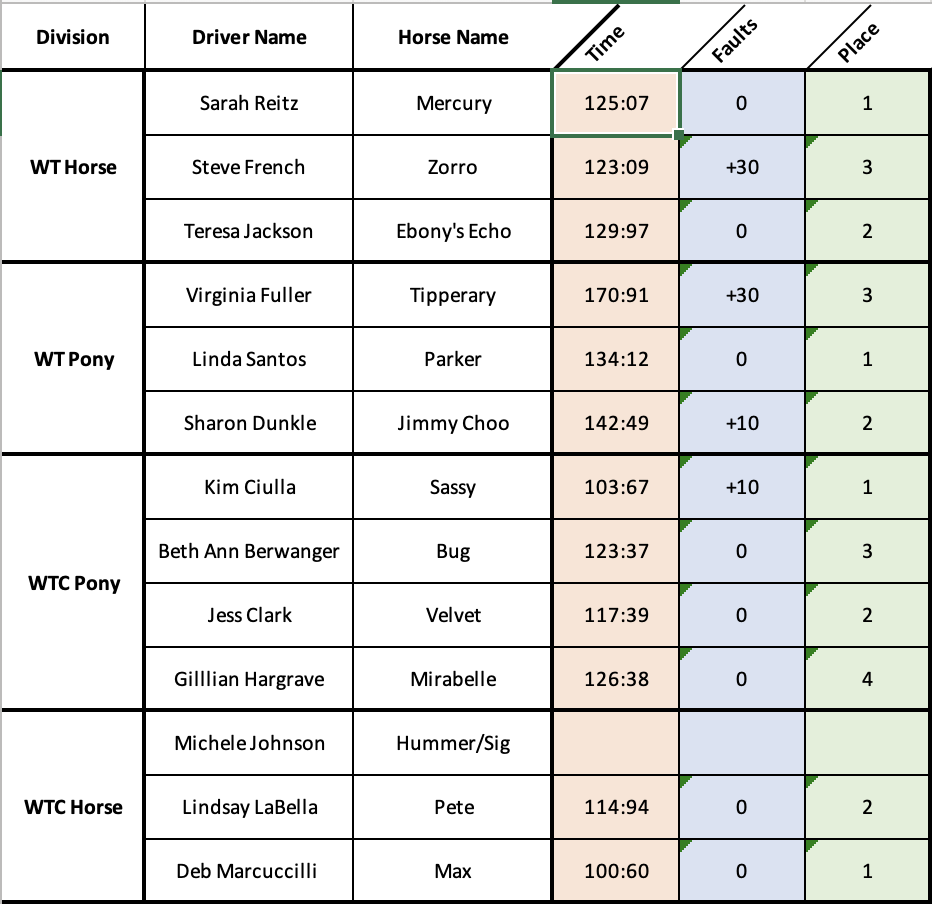Select the Driver Name header cell
Viewport: 932px width, 904px height.
pos(249,37)
